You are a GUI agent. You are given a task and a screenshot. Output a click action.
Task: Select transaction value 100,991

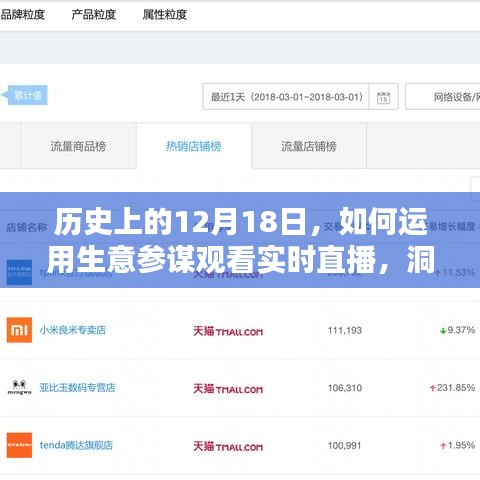coord(344,446)
